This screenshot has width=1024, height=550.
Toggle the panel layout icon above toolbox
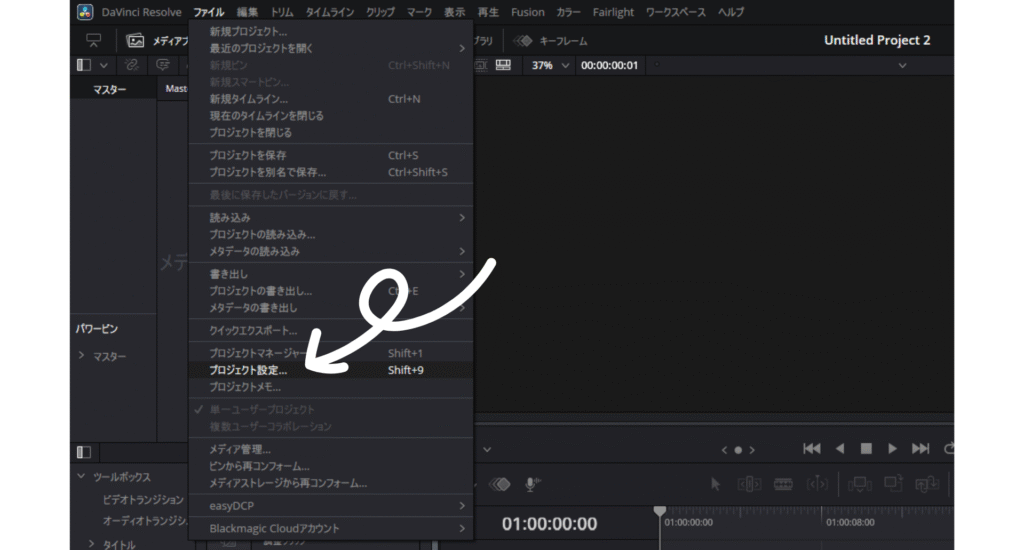[83, 452]
